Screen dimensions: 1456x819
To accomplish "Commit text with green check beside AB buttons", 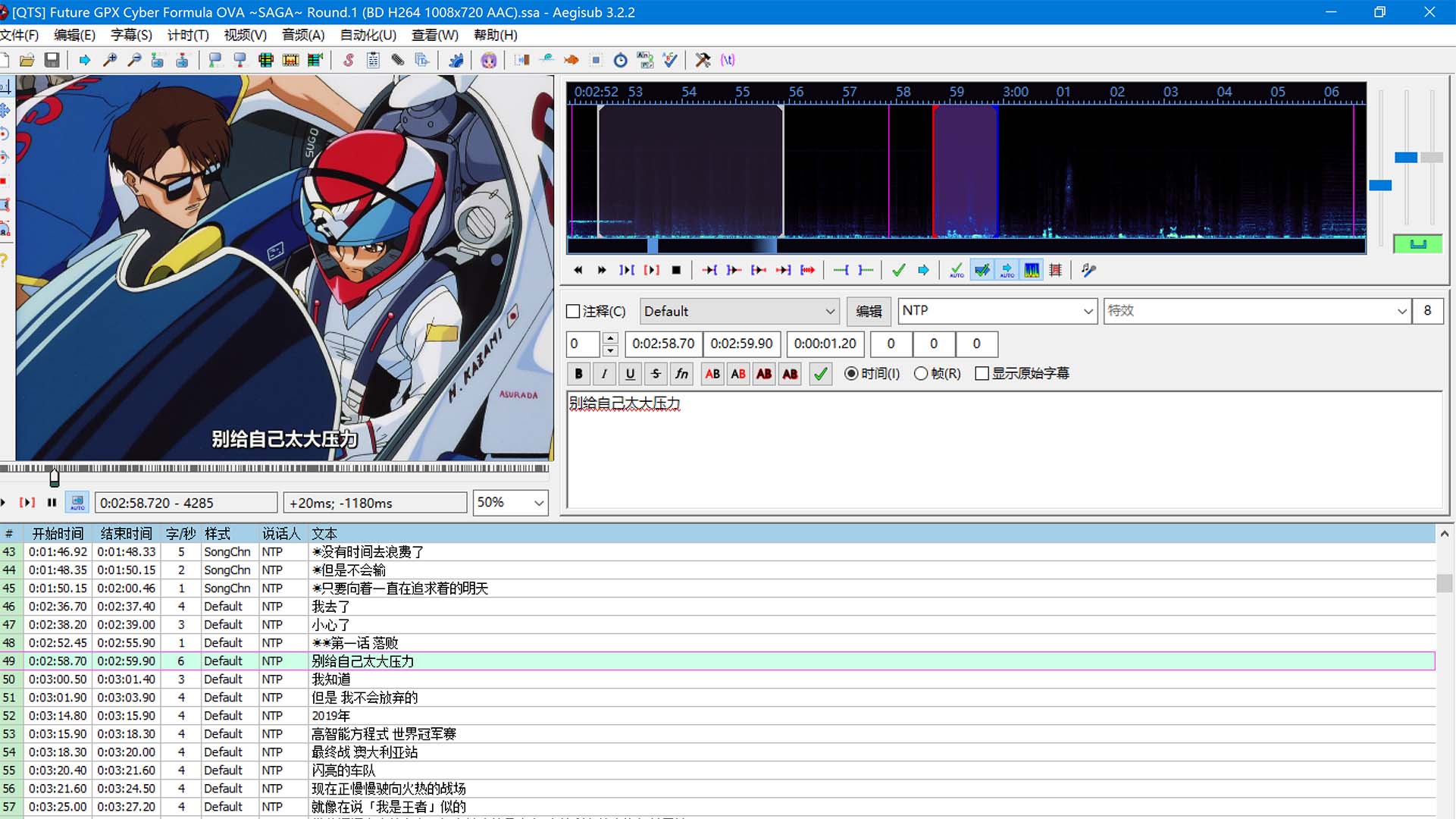I will (820, 374).
